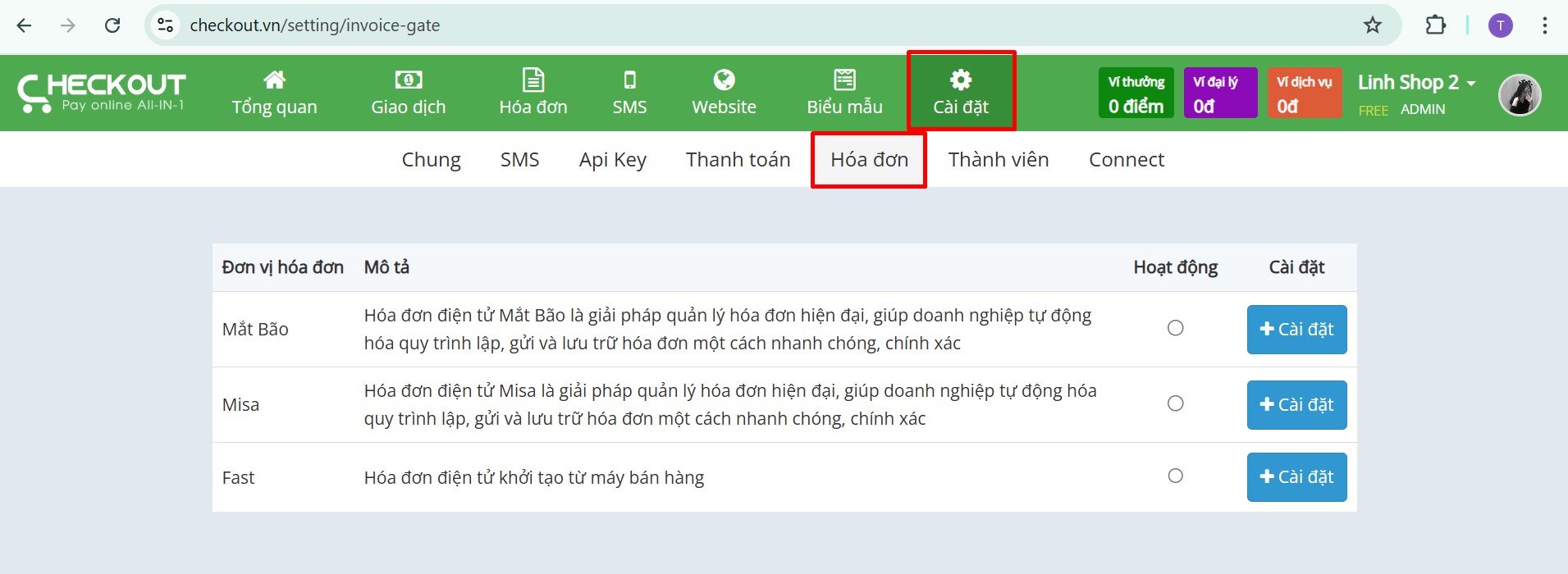Click Fast description text

(534, 477)
